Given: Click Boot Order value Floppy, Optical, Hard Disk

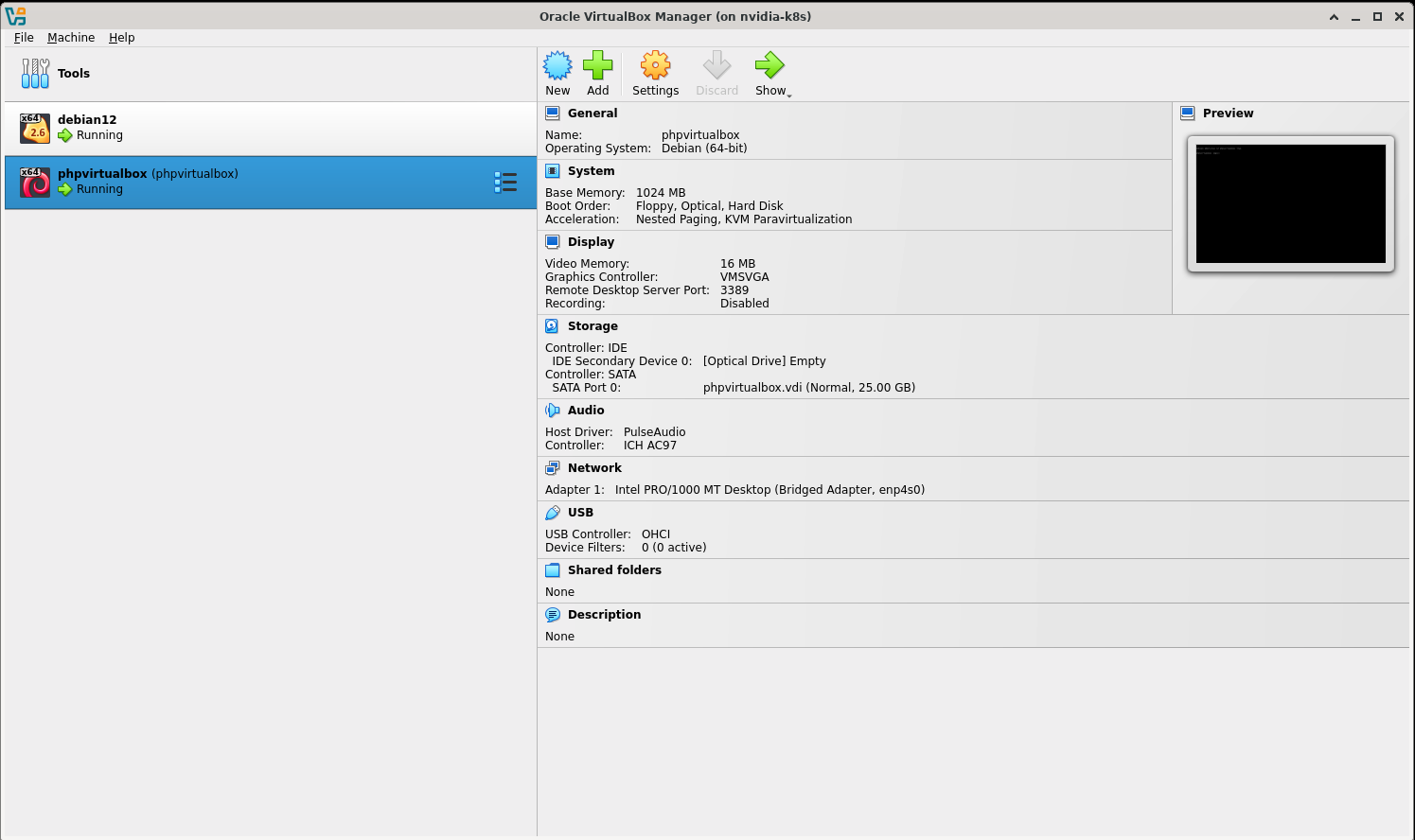Looking at the screenshot, I should pyautogui.click(x=710, y=206).
